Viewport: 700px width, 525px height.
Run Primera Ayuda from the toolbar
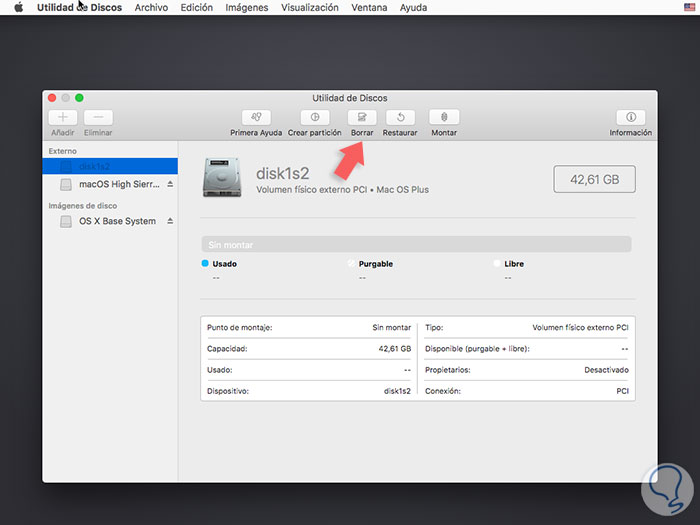[256, 117]
